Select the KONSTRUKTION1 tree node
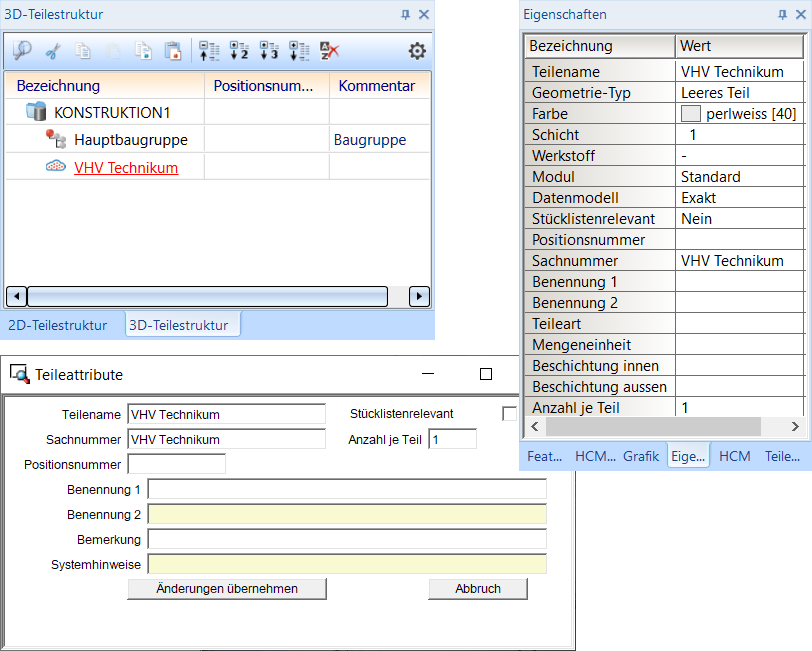812x651 pixels. 112,113
